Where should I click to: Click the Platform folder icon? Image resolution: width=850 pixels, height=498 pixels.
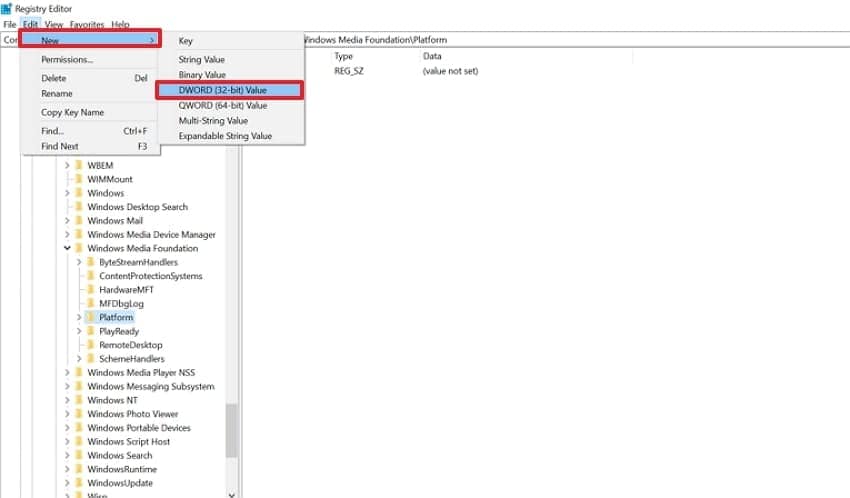(x=91, y=317)
